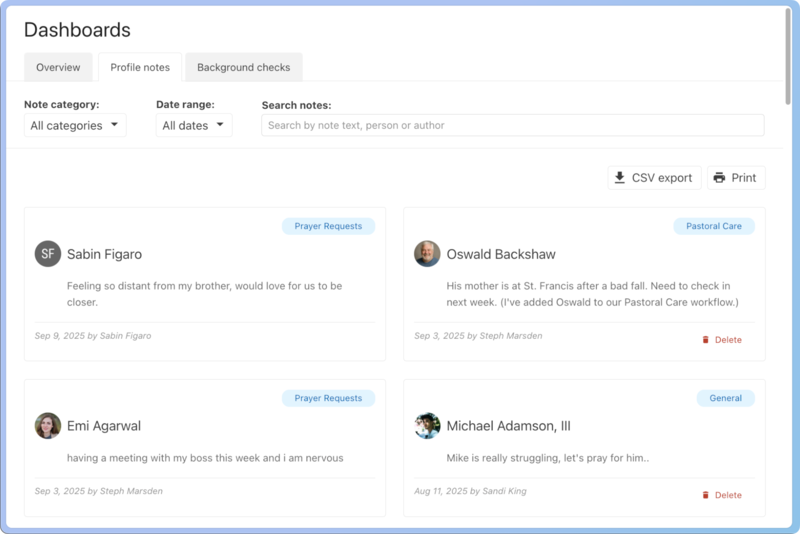Click the page vertical scrollbar

(788, 56)
